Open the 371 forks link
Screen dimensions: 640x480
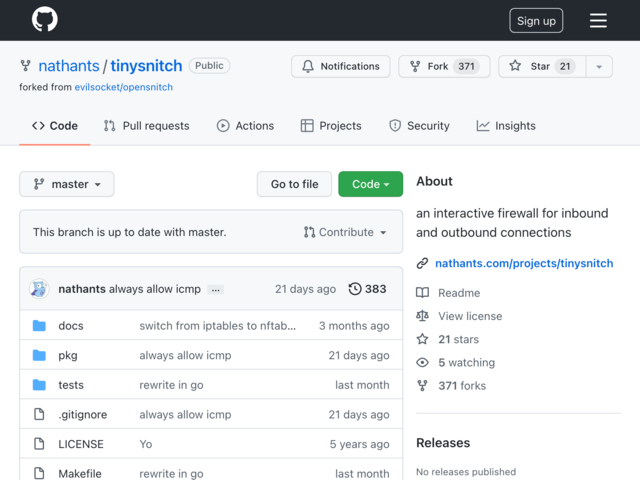(462, 386)
